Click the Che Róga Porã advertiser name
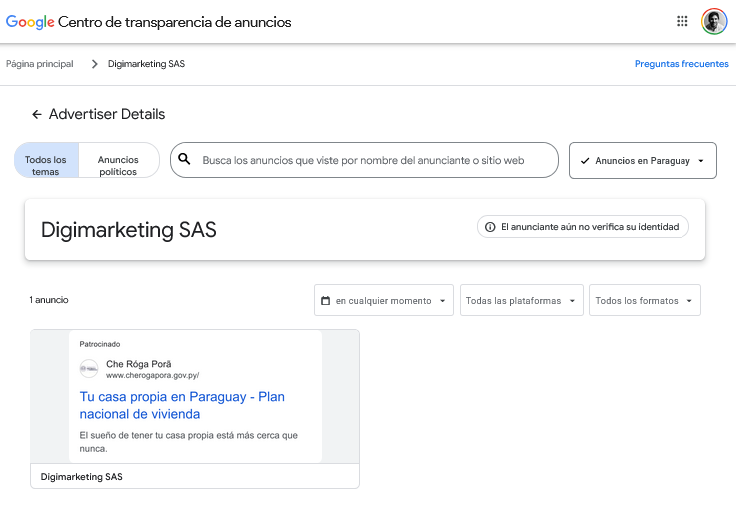Screen dimensions: 737x507 pyautogui.click(x=139, y=364)
